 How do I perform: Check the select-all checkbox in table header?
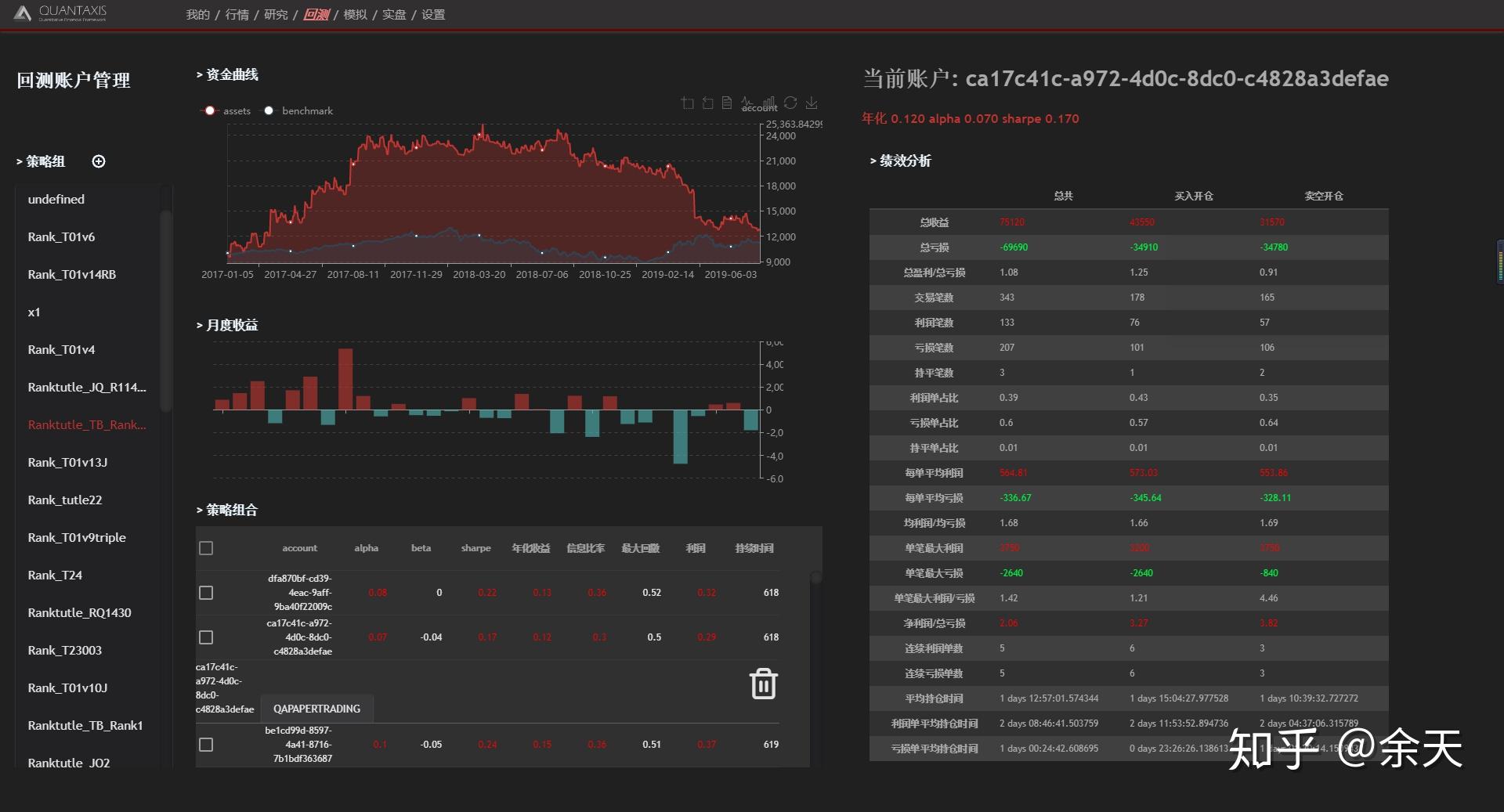pos(206,548)
